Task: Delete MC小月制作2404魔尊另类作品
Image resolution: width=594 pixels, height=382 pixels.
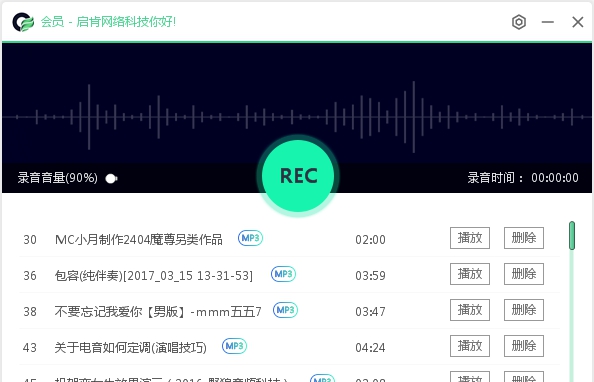Action: (x=524, y=238)
